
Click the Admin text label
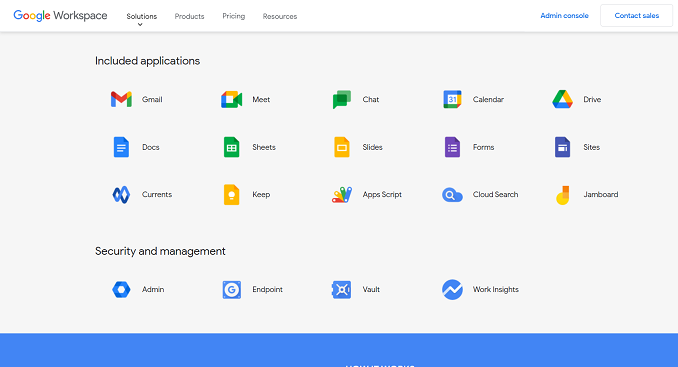[153, 290]
